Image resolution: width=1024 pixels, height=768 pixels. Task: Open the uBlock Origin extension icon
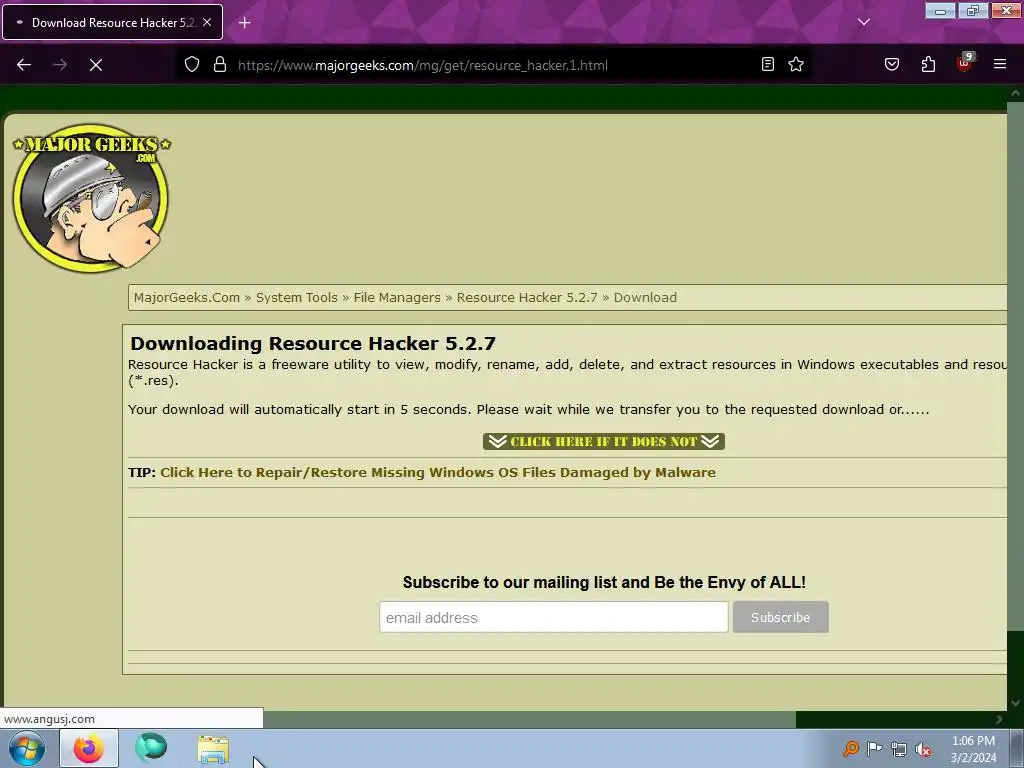point(965,63)
